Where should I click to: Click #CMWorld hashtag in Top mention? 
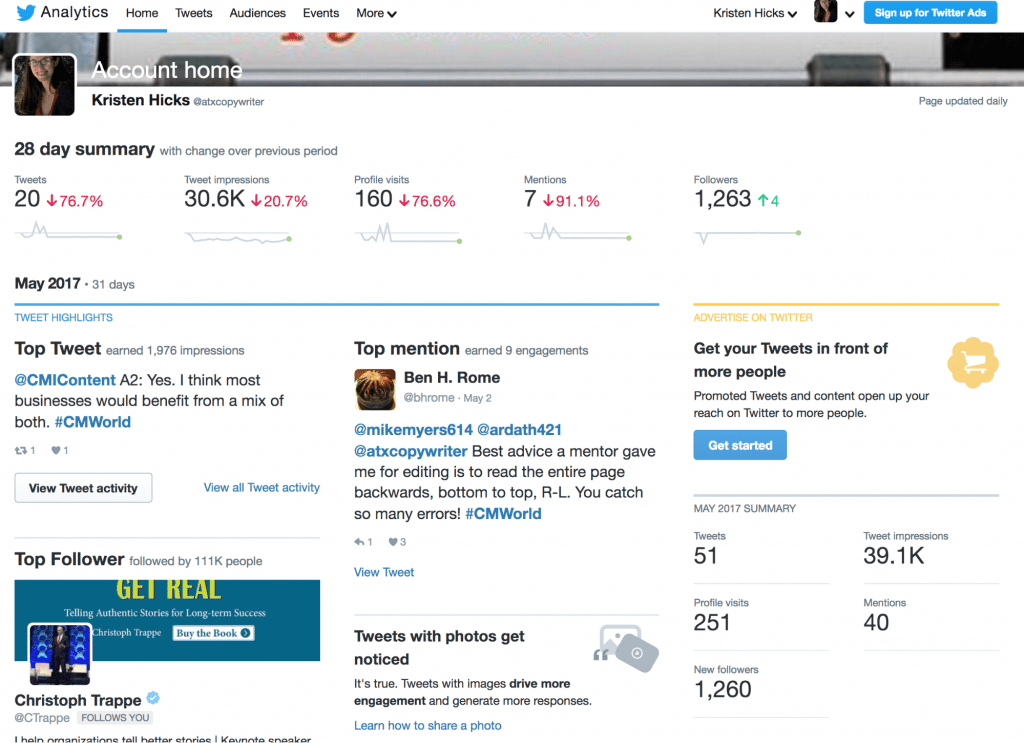coord(504,514)
